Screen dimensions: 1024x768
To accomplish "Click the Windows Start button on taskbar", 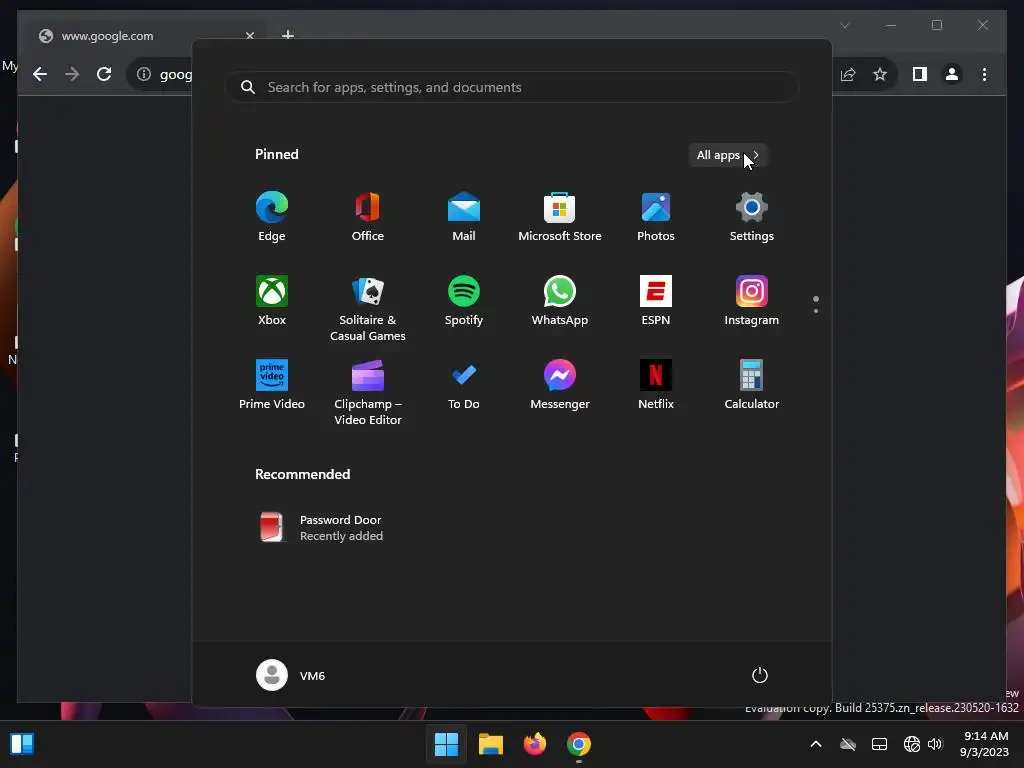I will click(447, 744).
